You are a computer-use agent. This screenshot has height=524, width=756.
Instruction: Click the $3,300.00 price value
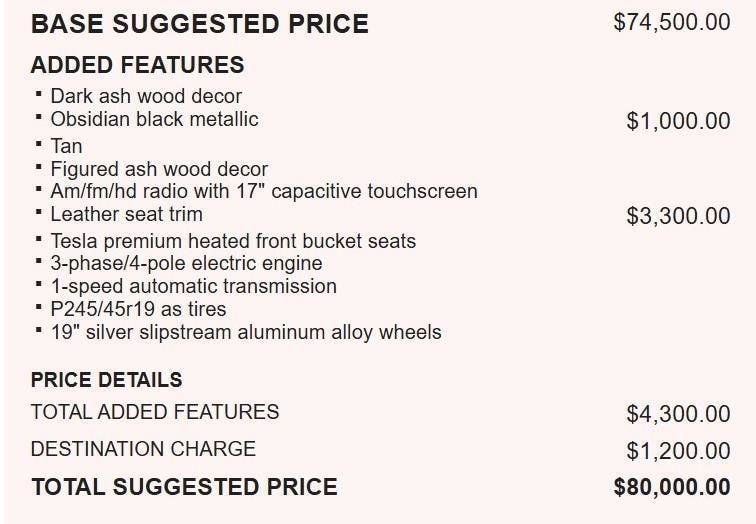click(678, 216)
